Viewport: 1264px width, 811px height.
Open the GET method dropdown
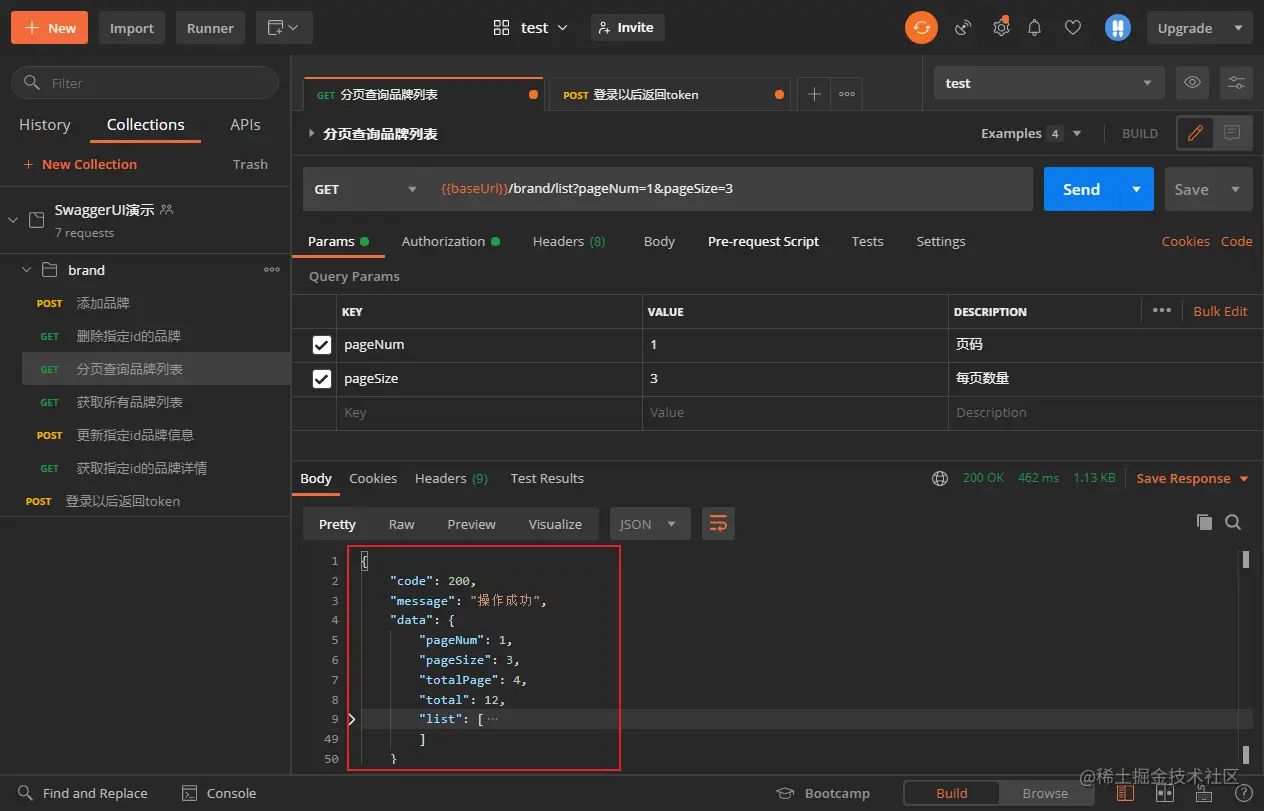click(x=366, y=189)
